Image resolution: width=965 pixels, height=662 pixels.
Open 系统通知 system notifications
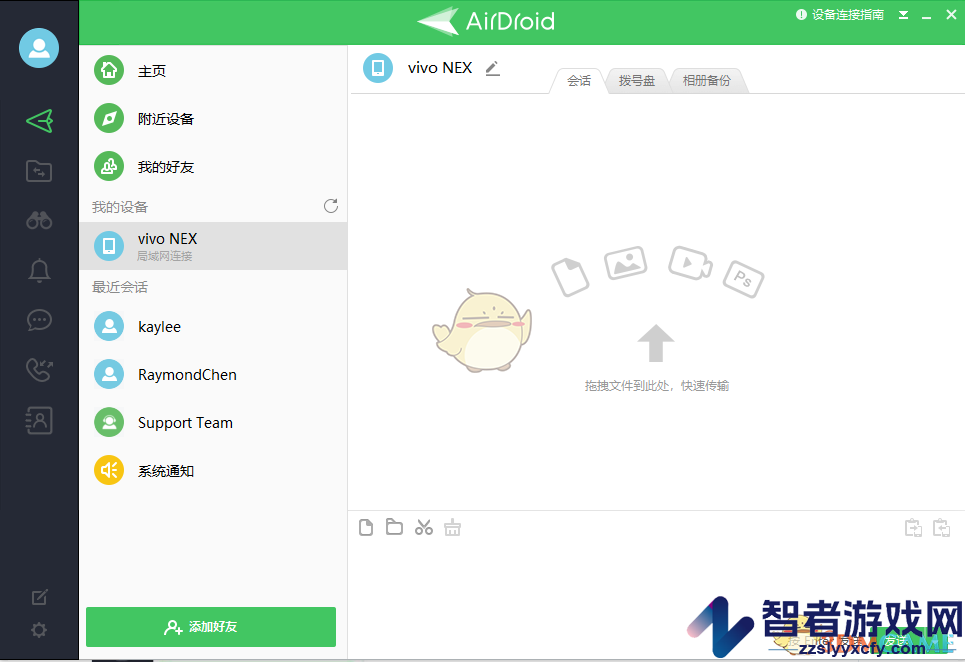pos(213,471)
